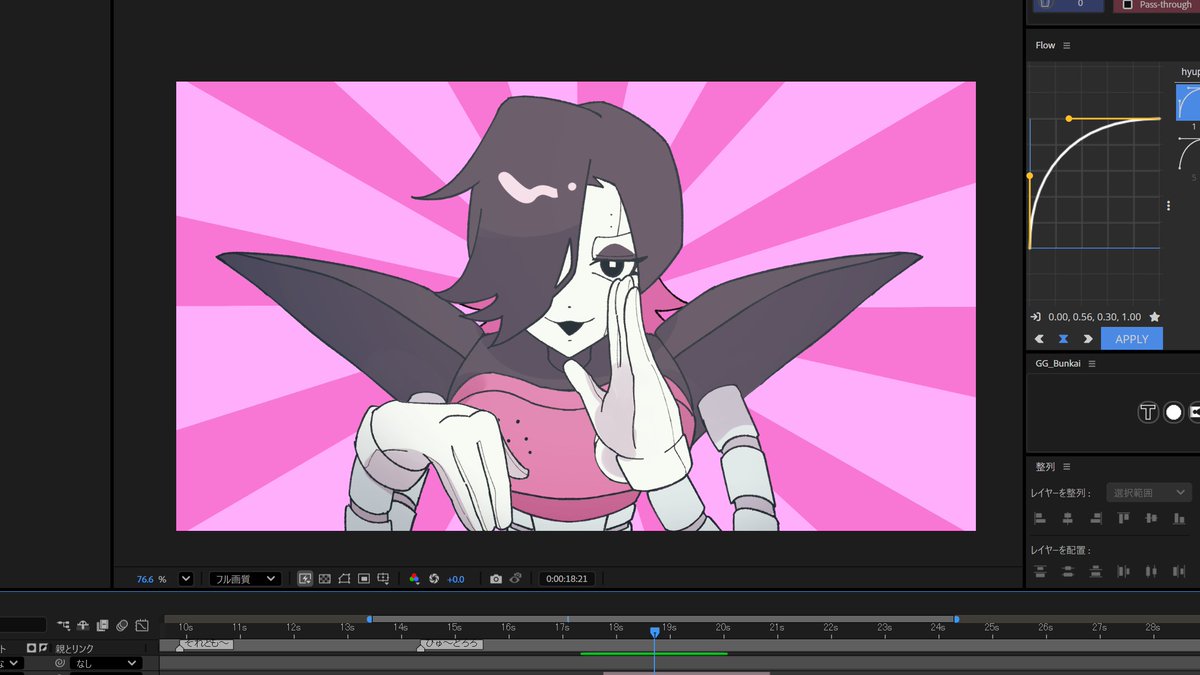Toggle region of interest button
Viewport: 1200px width, 675px height.
[x=364, y=578]
